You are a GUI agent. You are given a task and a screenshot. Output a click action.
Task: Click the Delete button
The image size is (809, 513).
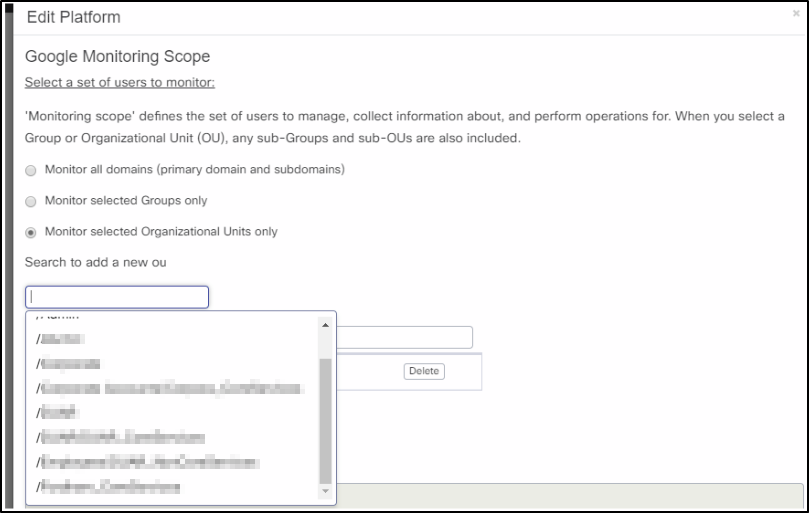[x=424, y=371]
